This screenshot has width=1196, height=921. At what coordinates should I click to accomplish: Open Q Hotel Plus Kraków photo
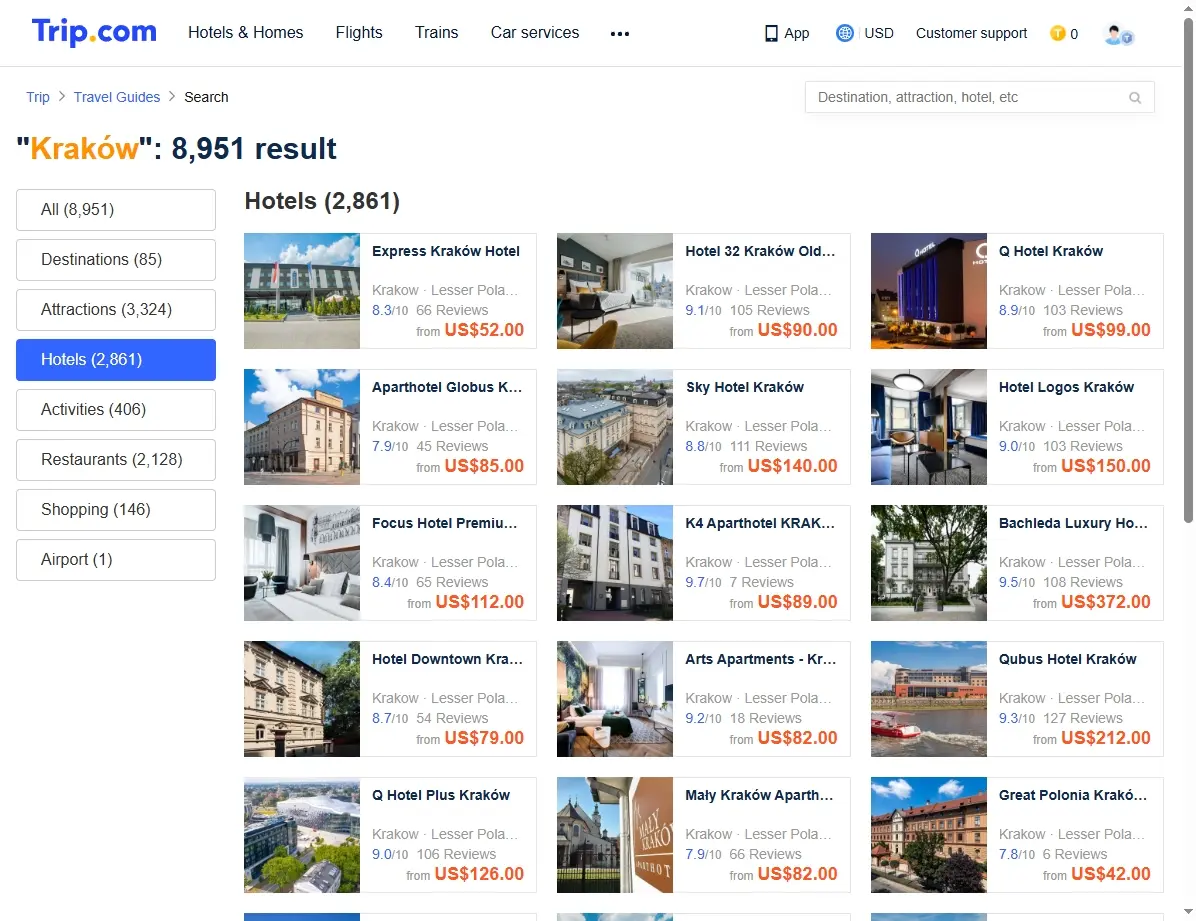(x=302, y=835)
